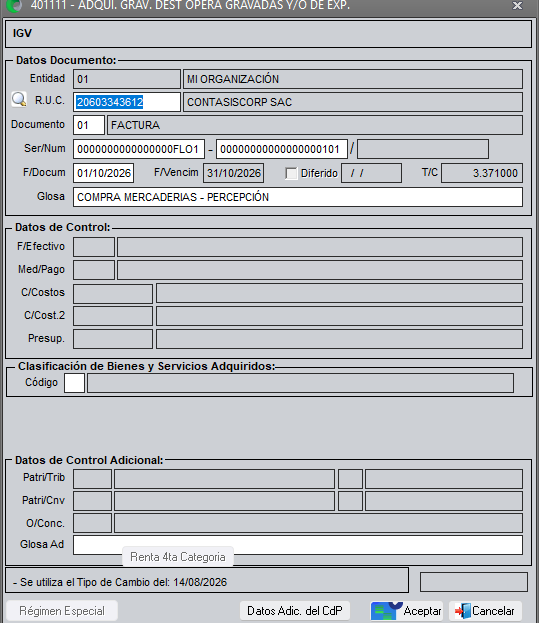Image resolution: width=539 pixels, height=623 pixels.
Task: Click the Aceptar button icon
Action: tap(386, 611)
